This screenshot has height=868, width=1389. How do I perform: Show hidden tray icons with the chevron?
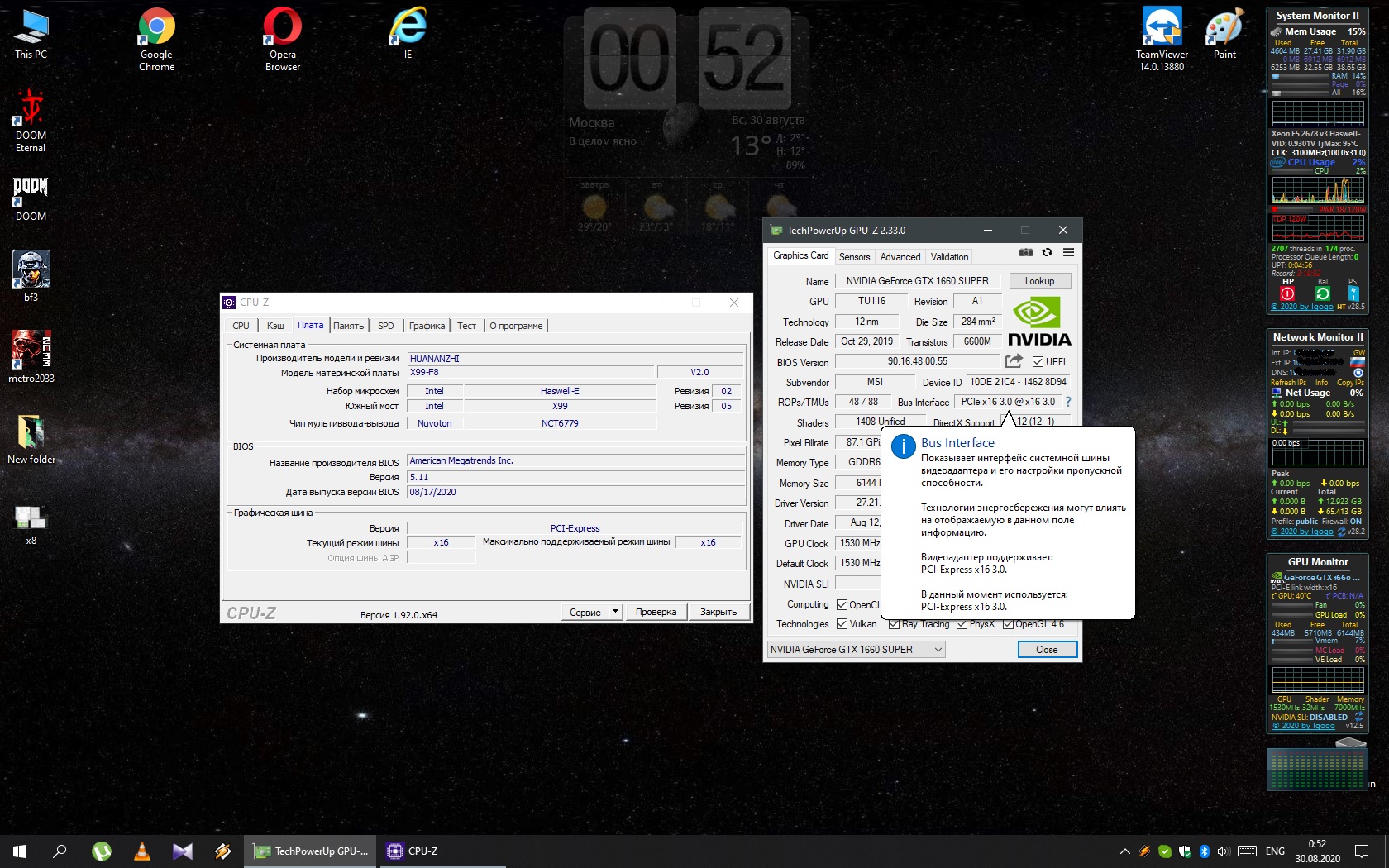1124,851
